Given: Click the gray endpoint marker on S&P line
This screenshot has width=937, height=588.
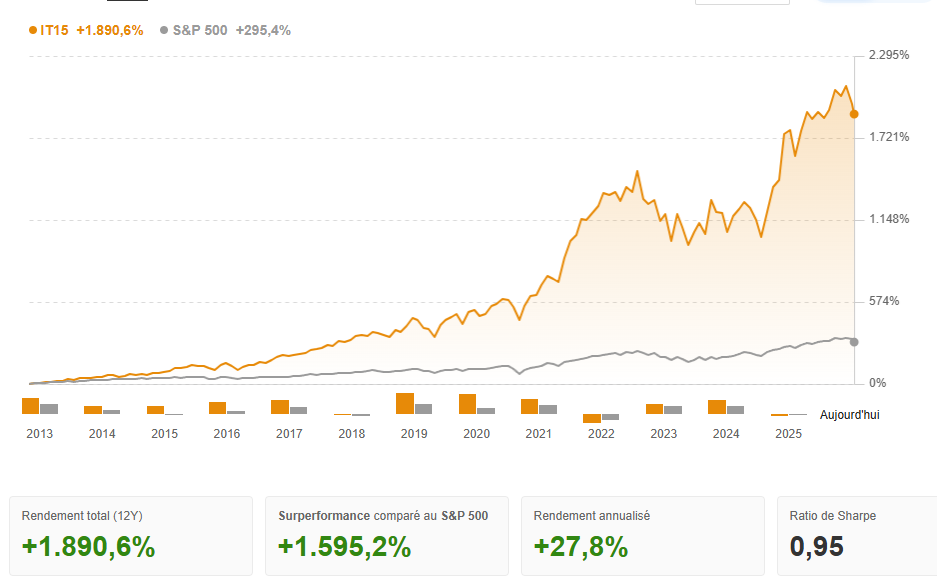Looking at the screenshot, I should (854, 342).
